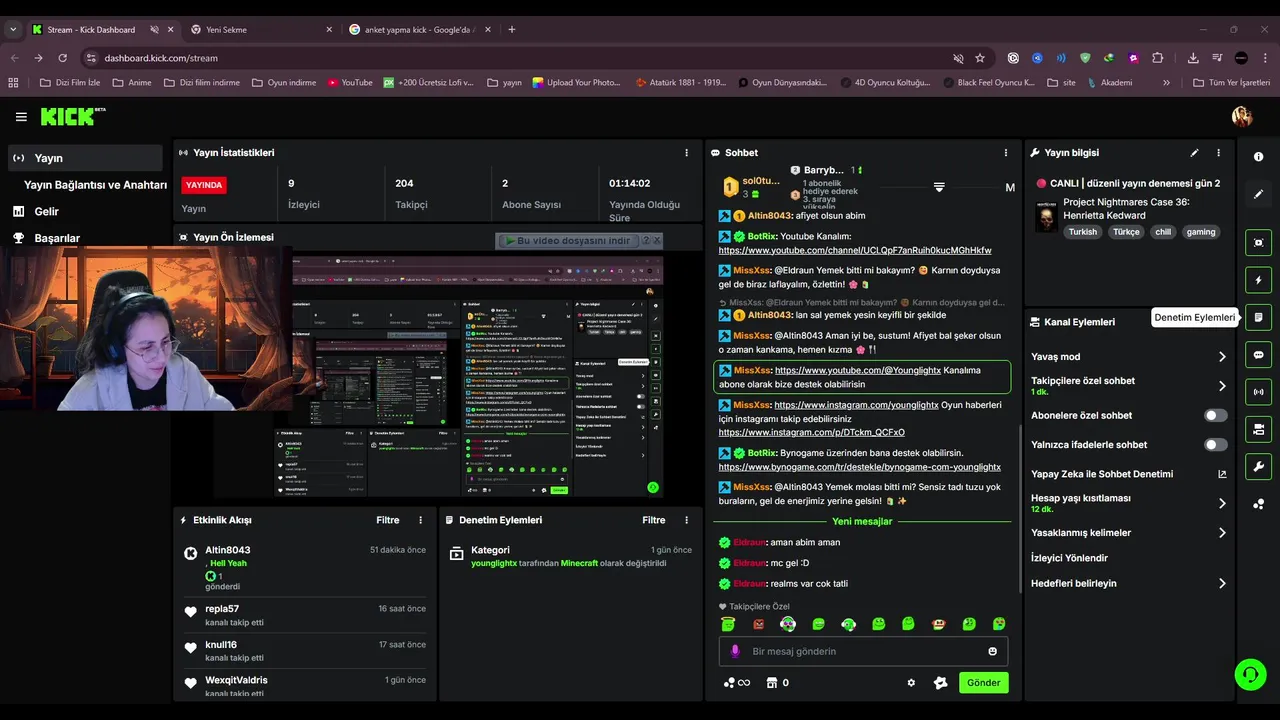
Task: Open the browser downloads icon
Action: (x=1193, y=58)
